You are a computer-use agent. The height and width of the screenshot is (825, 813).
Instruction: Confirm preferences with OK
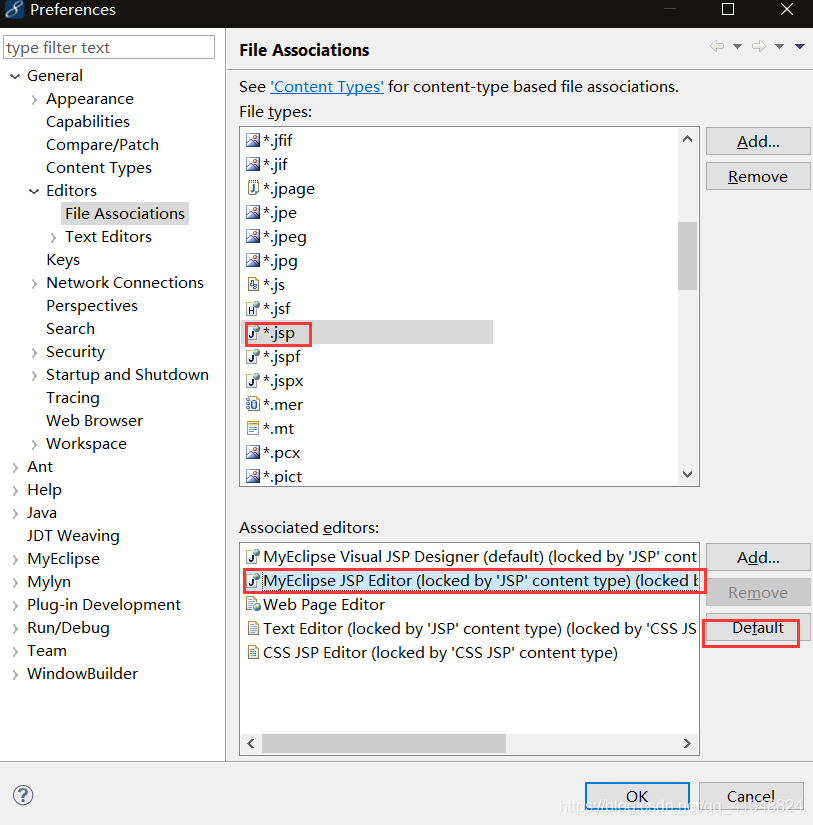point(637,797)
